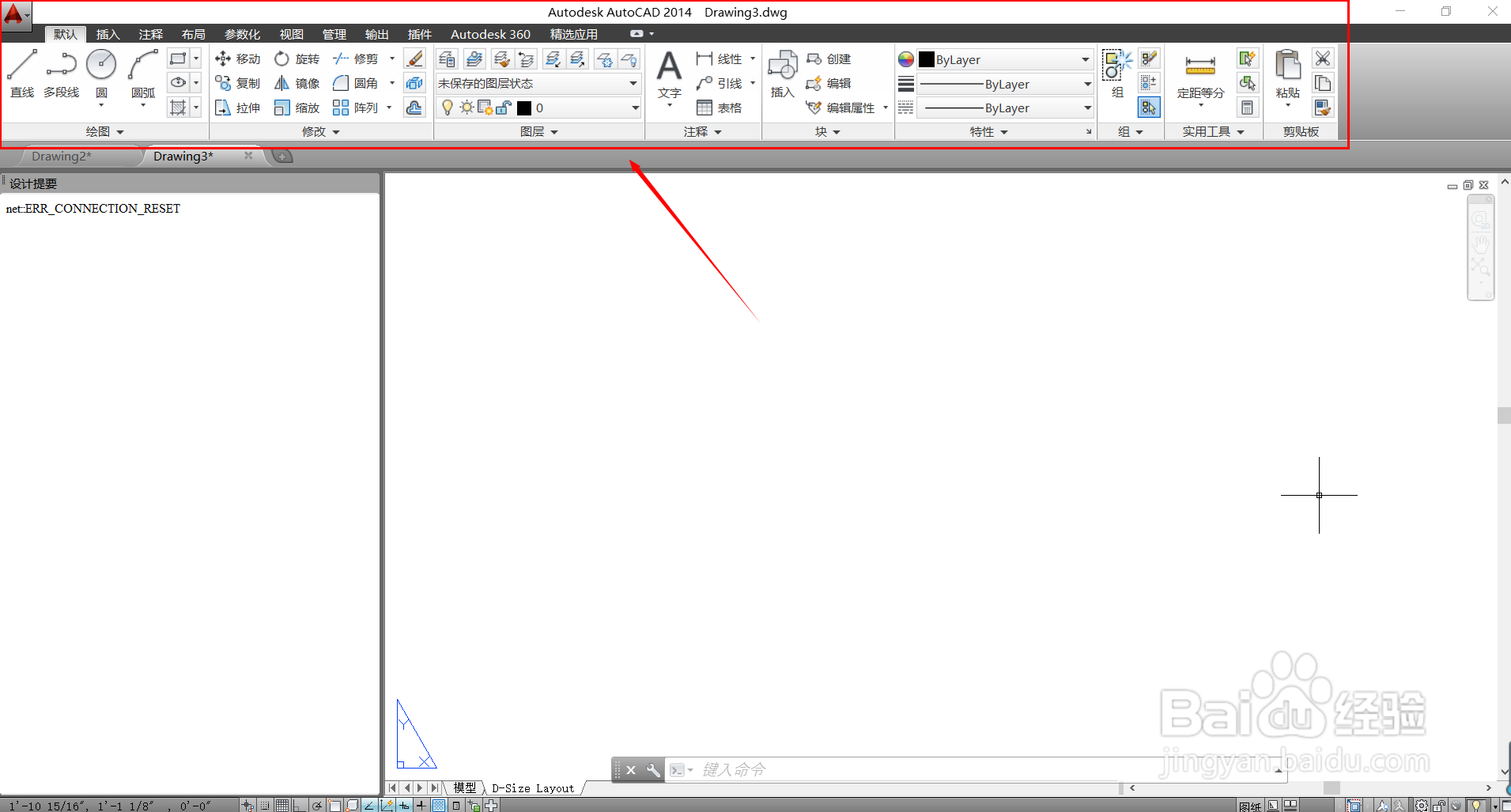
Task: Open the Autodesk 360 ribbon tab
Action: [x=490, y=34]
